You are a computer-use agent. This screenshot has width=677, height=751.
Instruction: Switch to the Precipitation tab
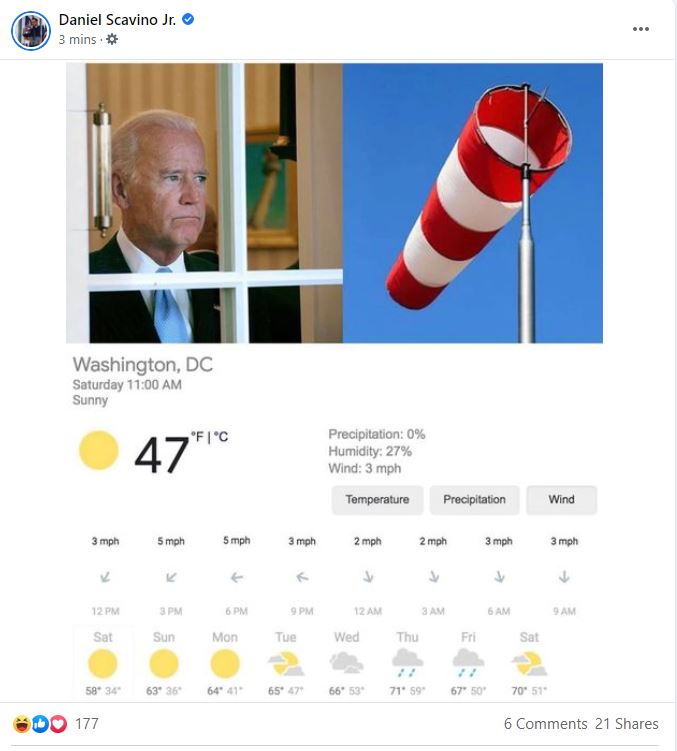(474, 500)
